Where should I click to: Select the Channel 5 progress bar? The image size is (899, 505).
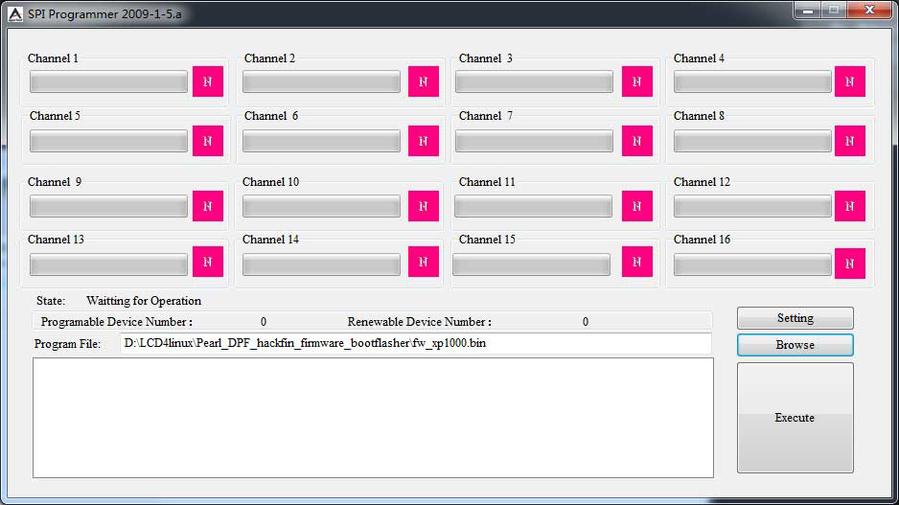(109, 141)
